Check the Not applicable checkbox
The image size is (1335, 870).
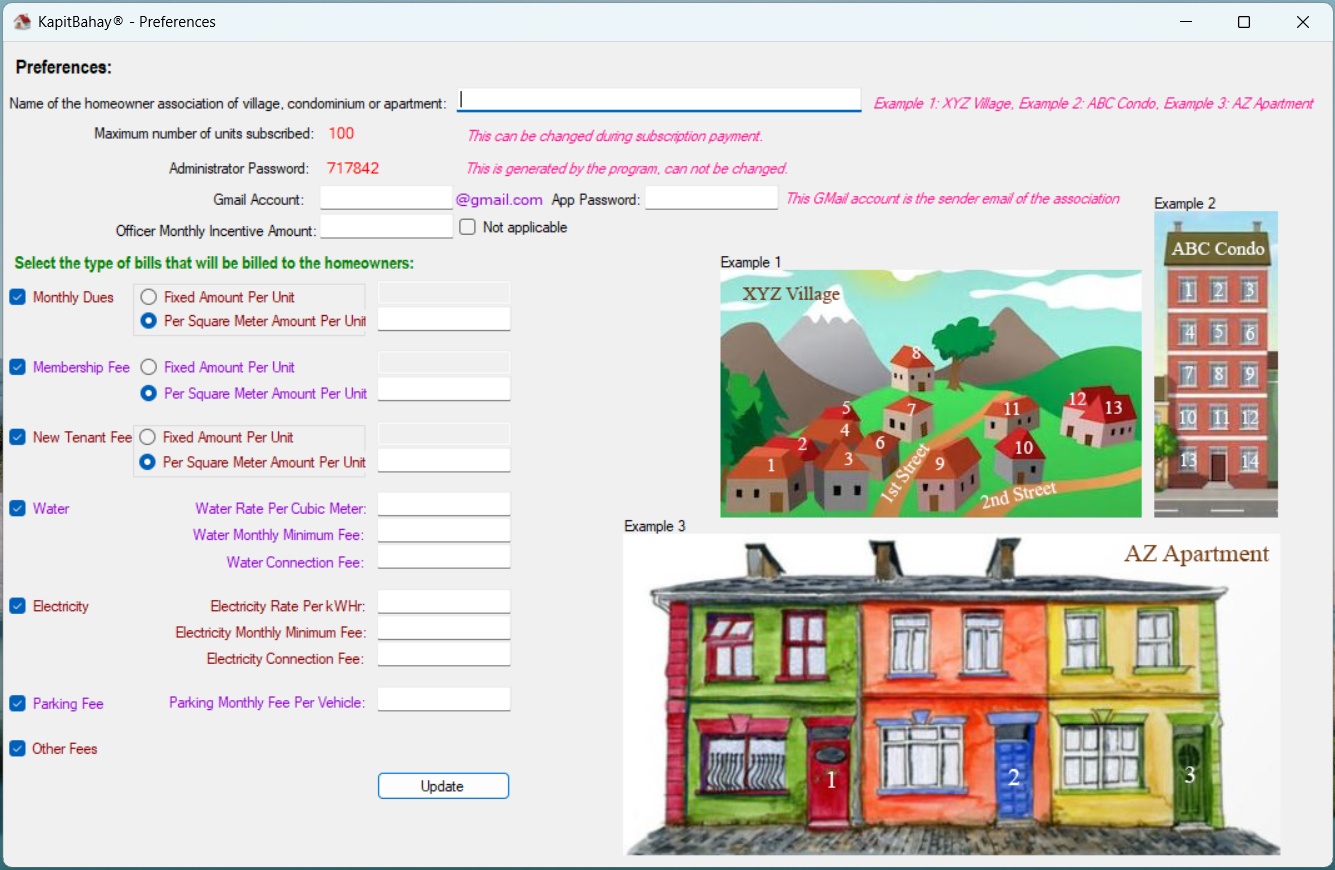tap(467, 227)
